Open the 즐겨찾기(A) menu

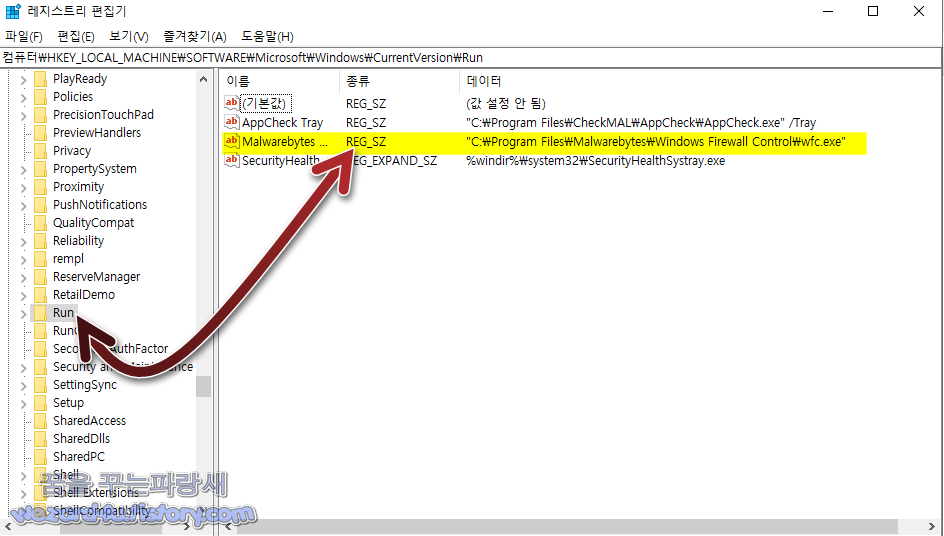coord(195,37)
